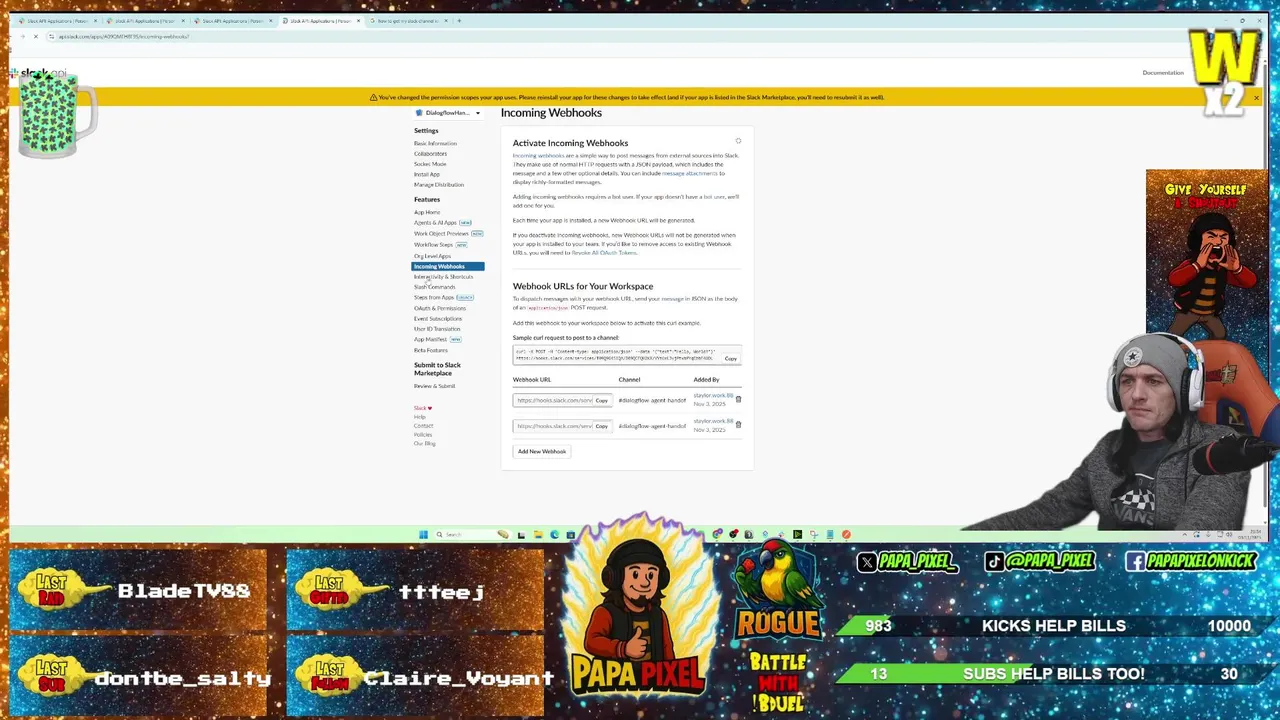
Task: Switch to the first Slack API Applications tab
Action: pos(57,21)
